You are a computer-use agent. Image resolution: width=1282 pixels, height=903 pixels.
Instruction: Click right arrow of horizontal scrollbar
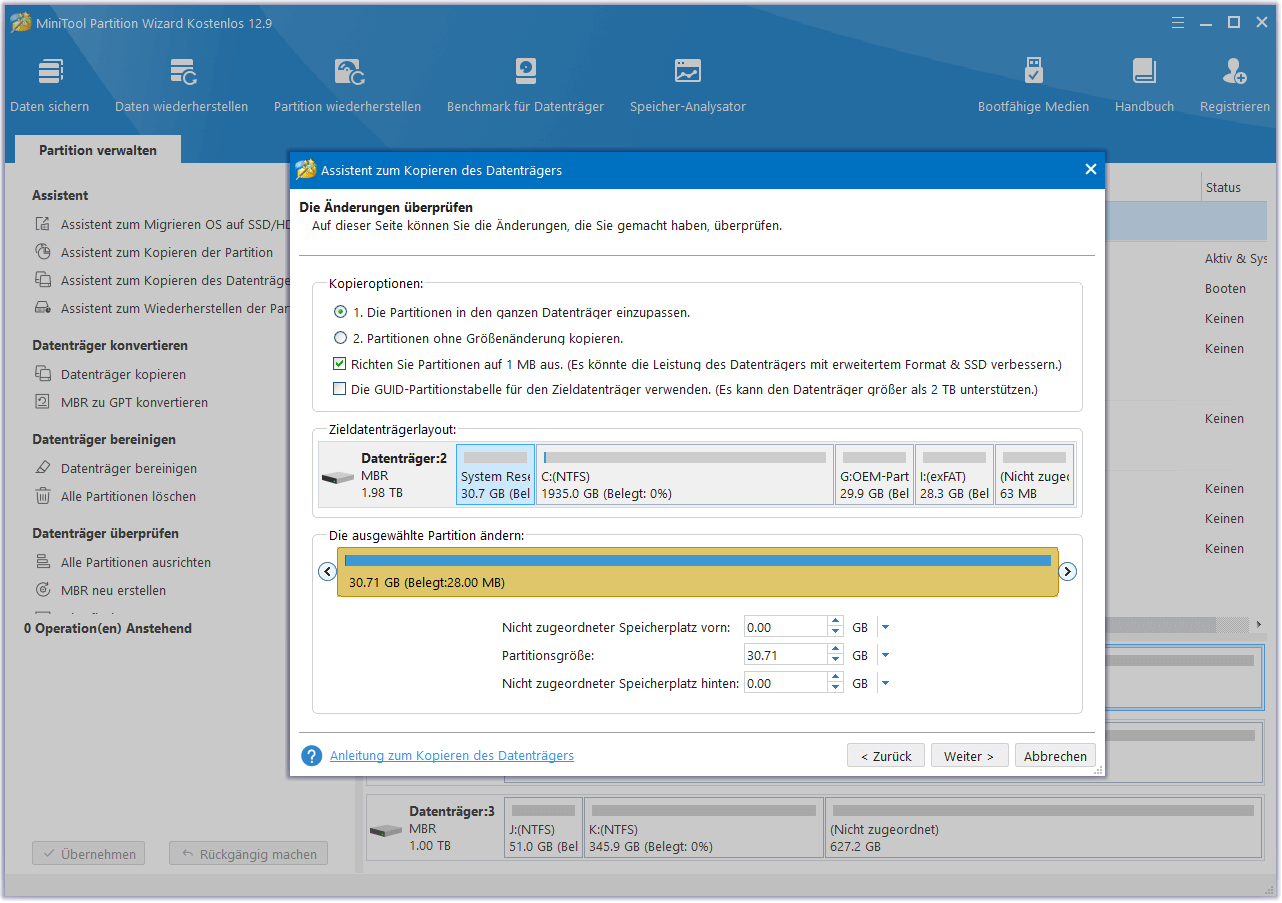pos(1259,625)
